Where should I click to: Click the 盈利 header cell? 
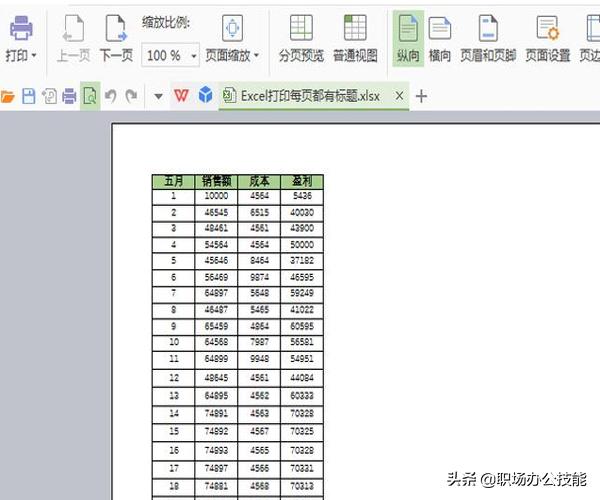302,182
